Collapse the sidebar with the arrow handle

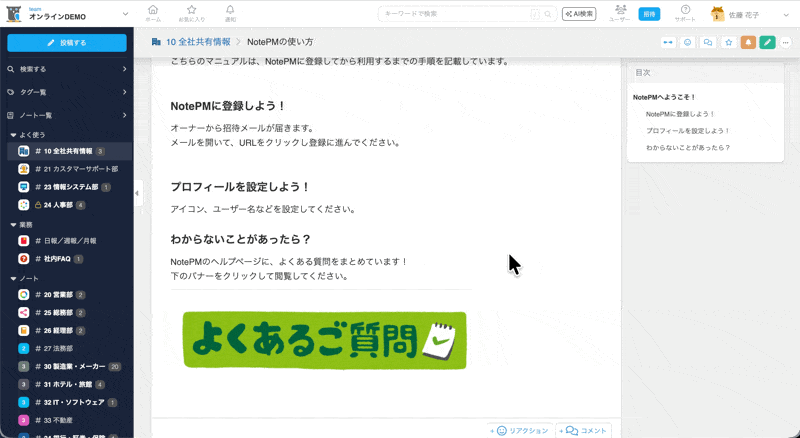[138, 193]
